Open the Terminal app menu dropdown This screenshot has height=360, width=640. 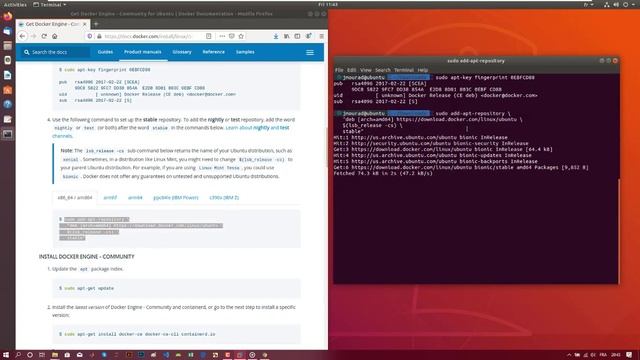point(49,4)
